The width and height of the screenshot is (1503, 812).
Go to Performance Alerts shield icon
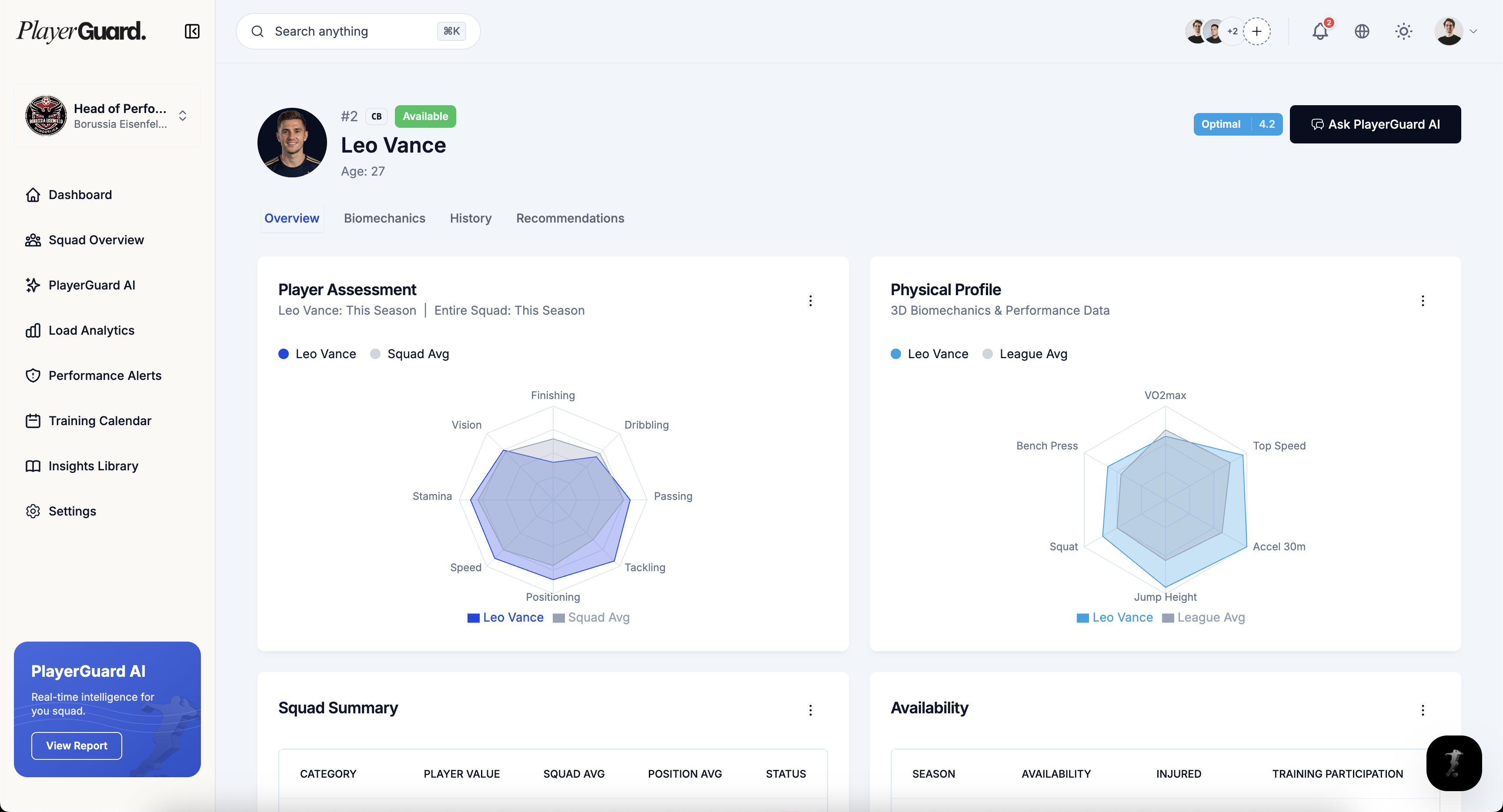pyautogui.click(x=33, y=376)
